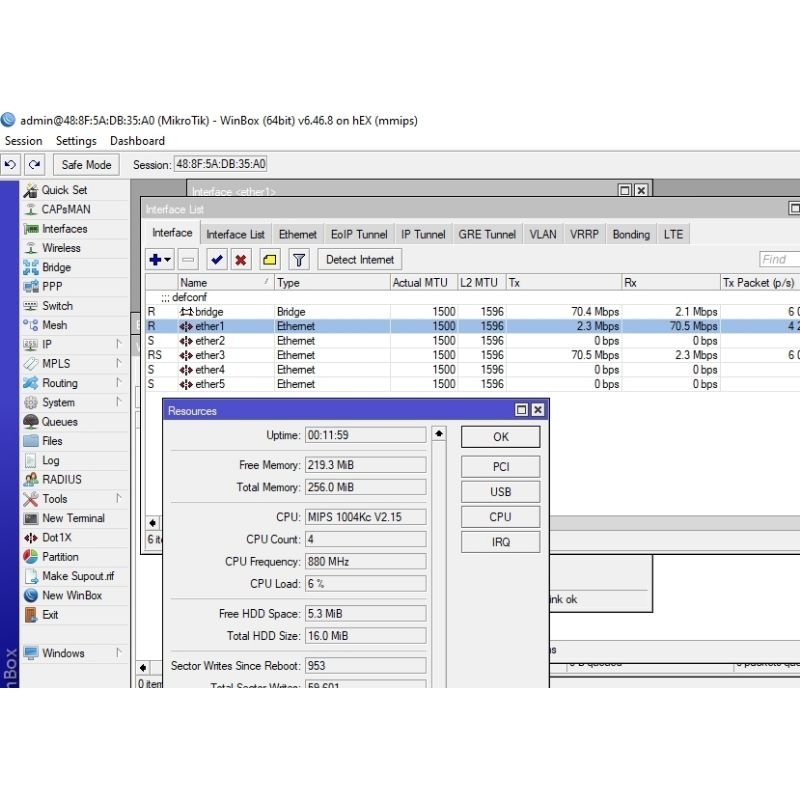Click the Detect Internet button
This screenshot has height=800, width=800.
click(360, 260)
